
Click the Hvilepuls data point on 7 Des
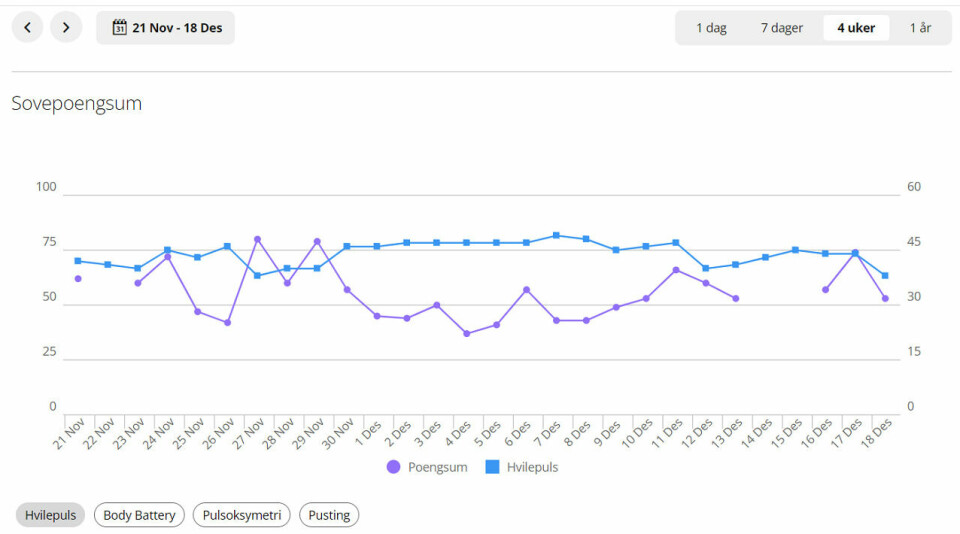[556, 235]
